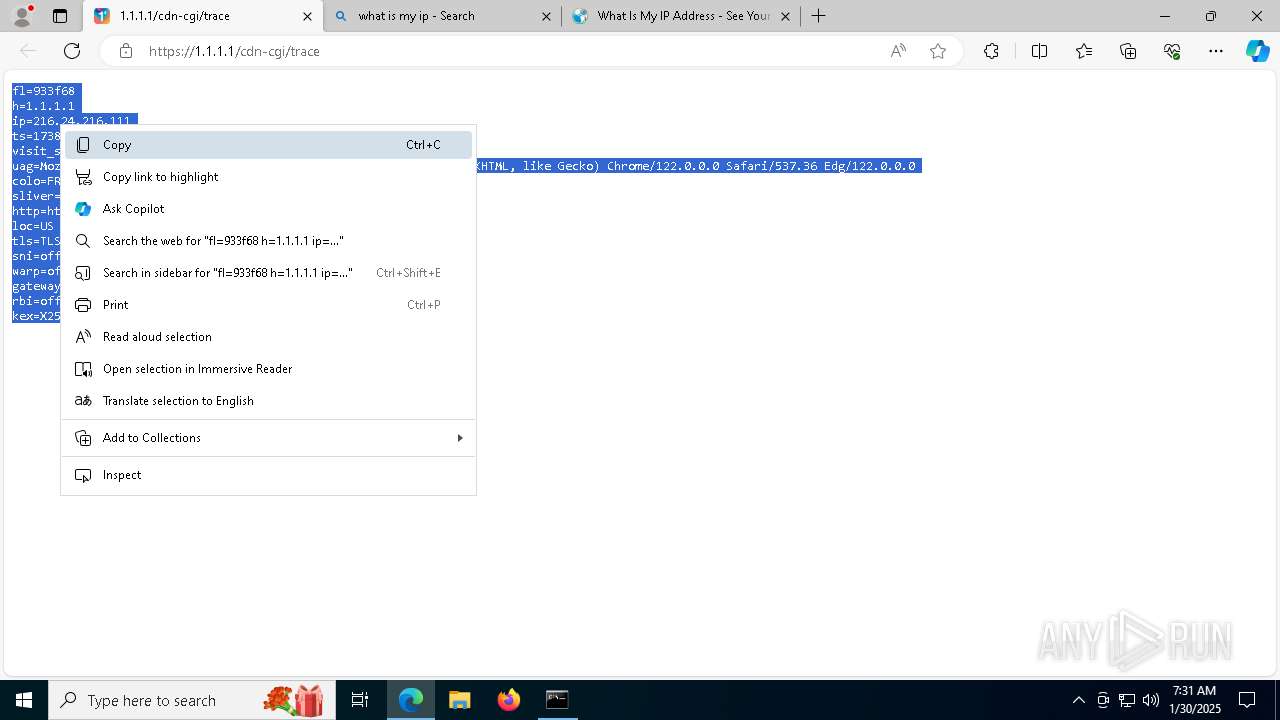The width and height of the screenshot is (1280, 720).
Task: Click the Windows Start button
Action: 24,700
